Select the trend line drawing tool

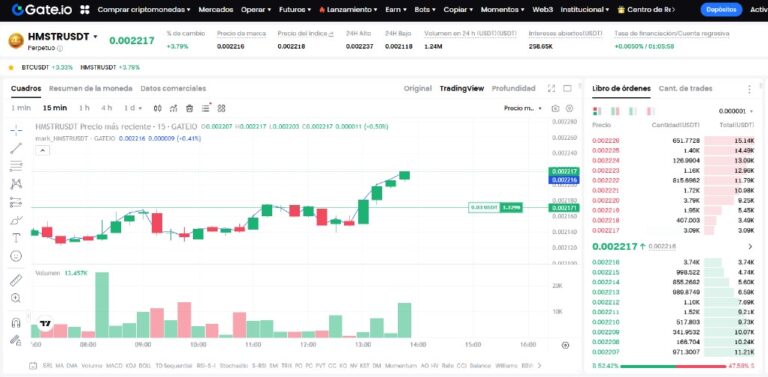[16, 148]
